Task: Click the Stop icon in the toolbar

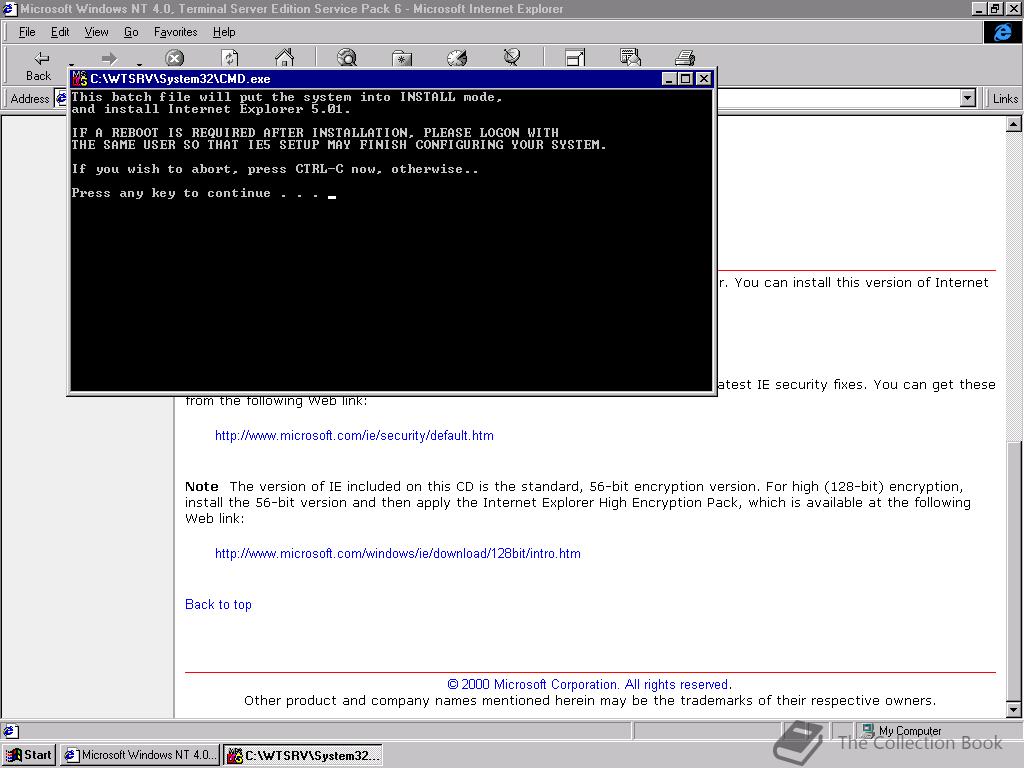Action: click(x=174, y=58)
